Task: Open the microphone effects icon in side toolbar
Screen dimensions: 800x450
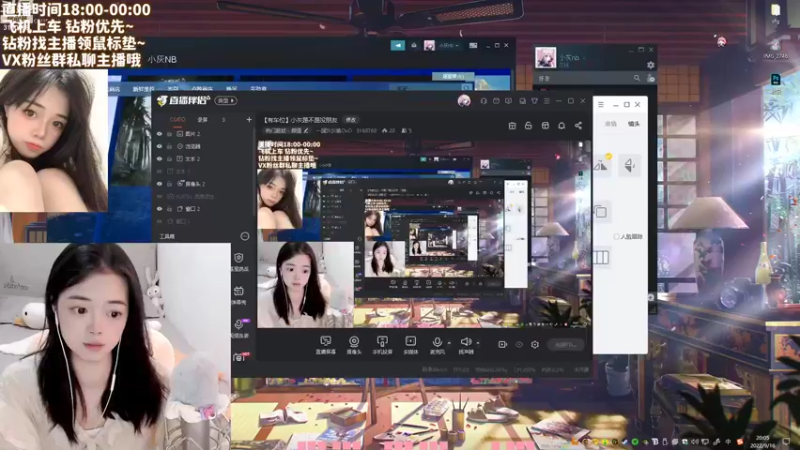Action: point(239,324)
